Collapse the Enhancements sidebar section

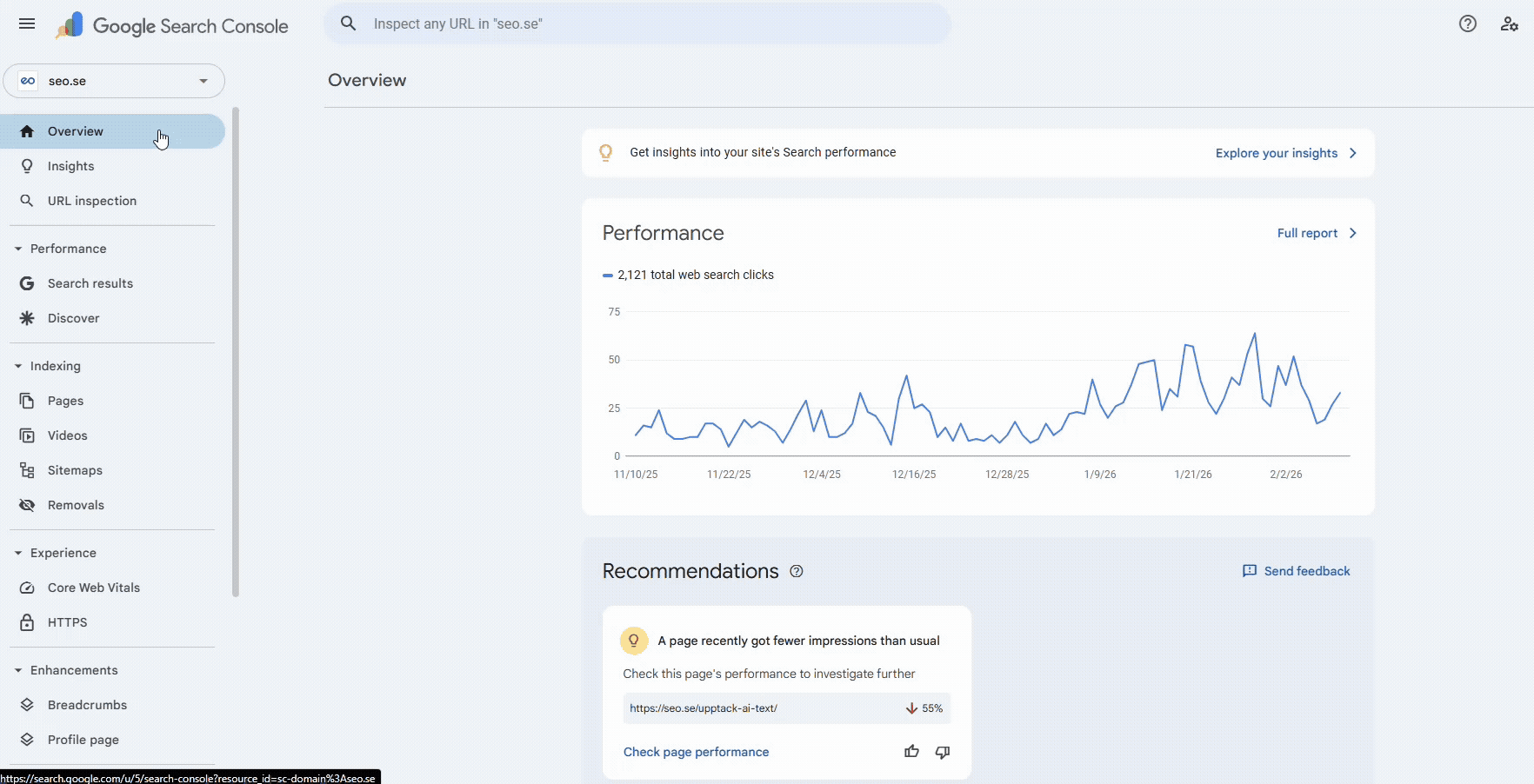click(x=18, y=670)
